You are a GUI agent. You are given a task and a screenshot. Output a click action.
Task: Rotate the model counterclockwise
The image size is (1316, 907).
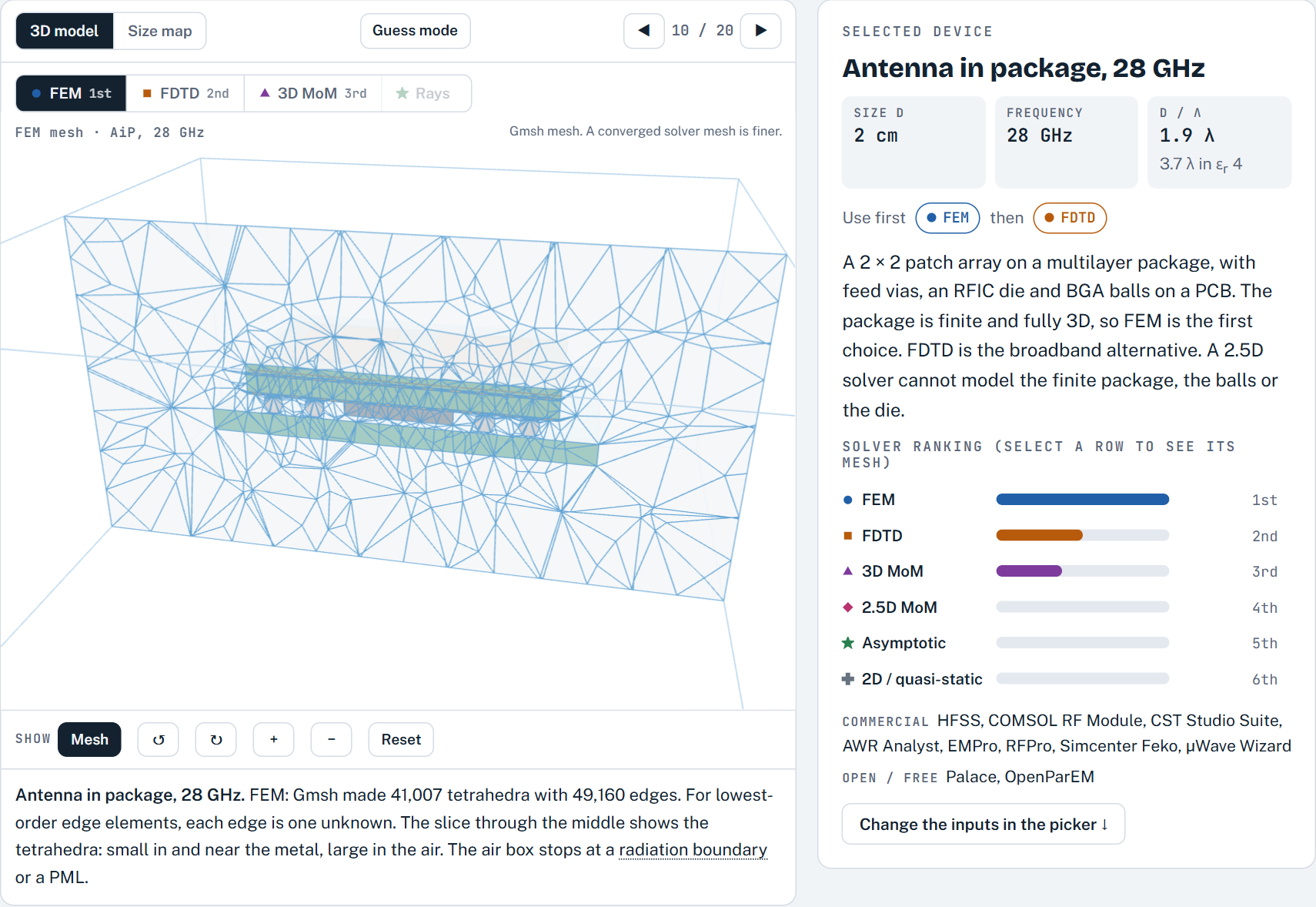[159, 740]
